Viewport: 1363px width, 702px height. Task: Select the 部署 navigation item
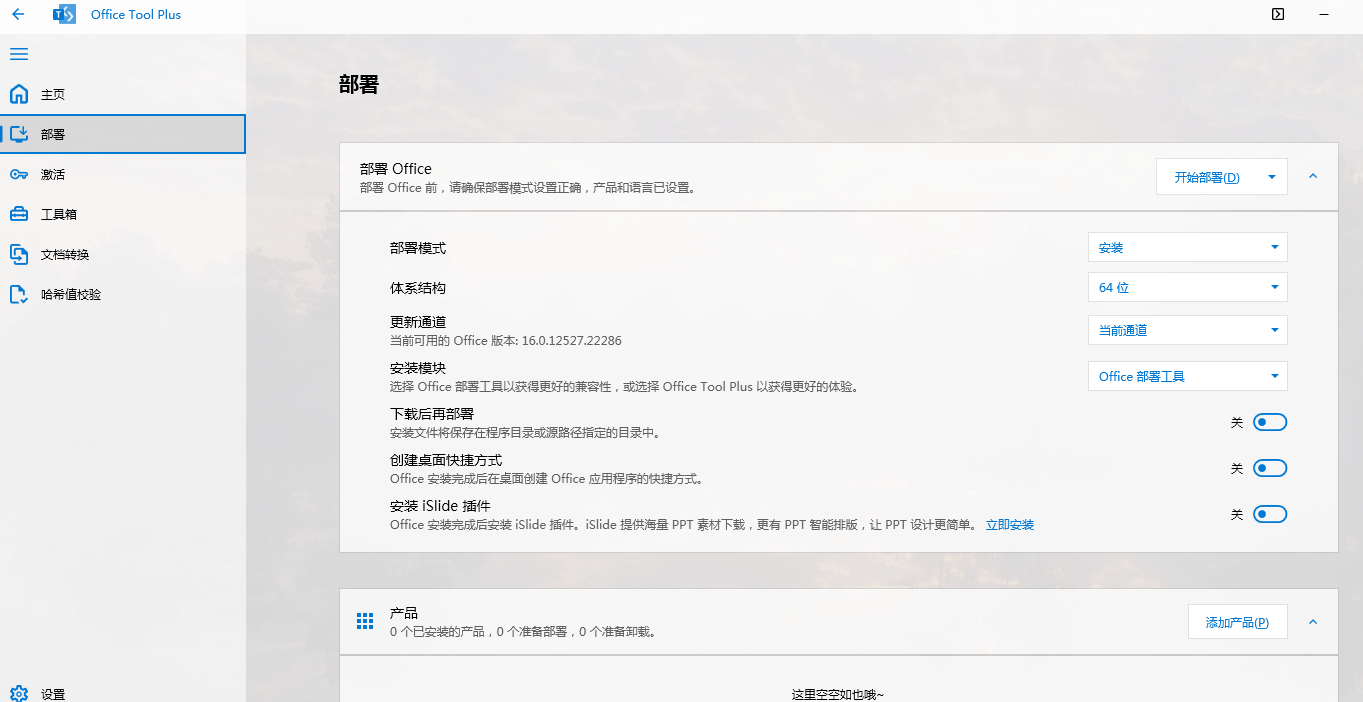click(122, 134)
